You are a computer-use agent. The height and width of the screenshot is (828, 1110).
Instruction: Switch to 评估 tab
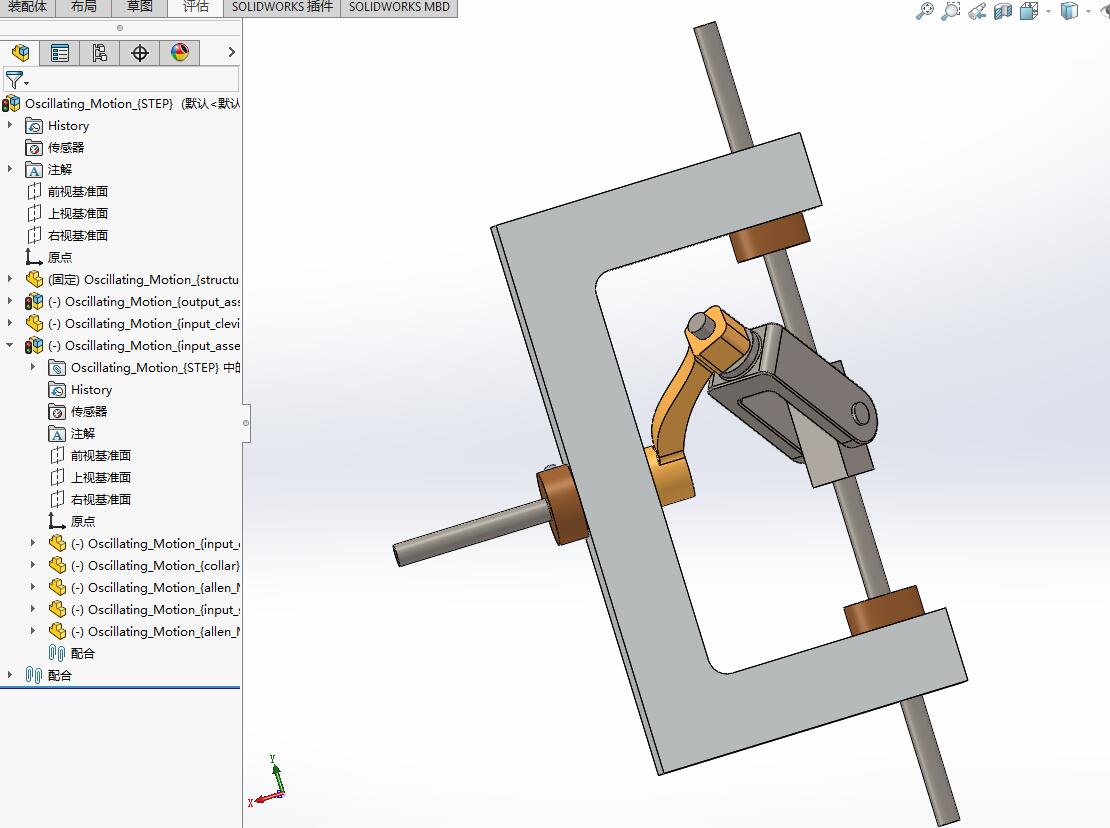[195, 7]
